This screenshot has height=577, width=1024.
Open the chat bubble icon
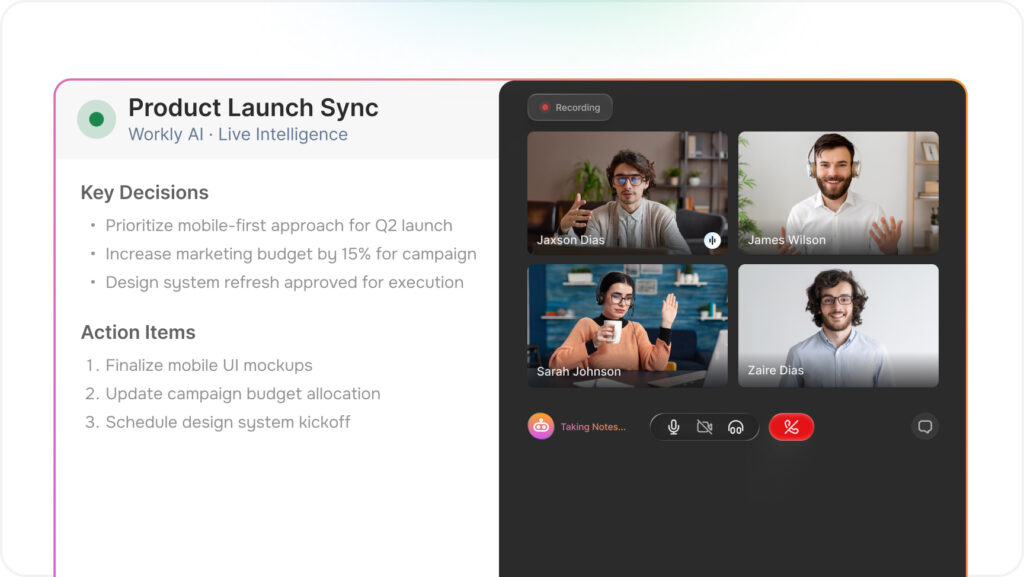pos(925,427)
